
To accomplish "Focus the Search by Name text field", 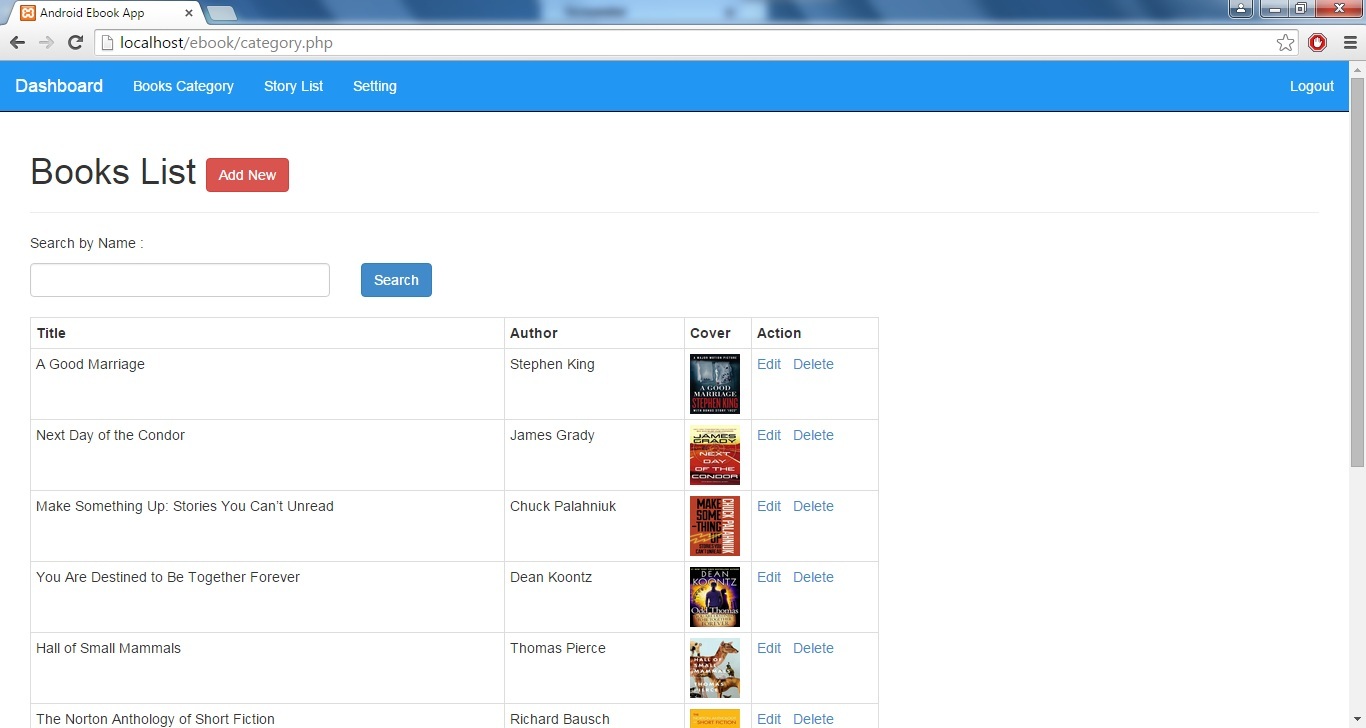I will coord(180,280).
